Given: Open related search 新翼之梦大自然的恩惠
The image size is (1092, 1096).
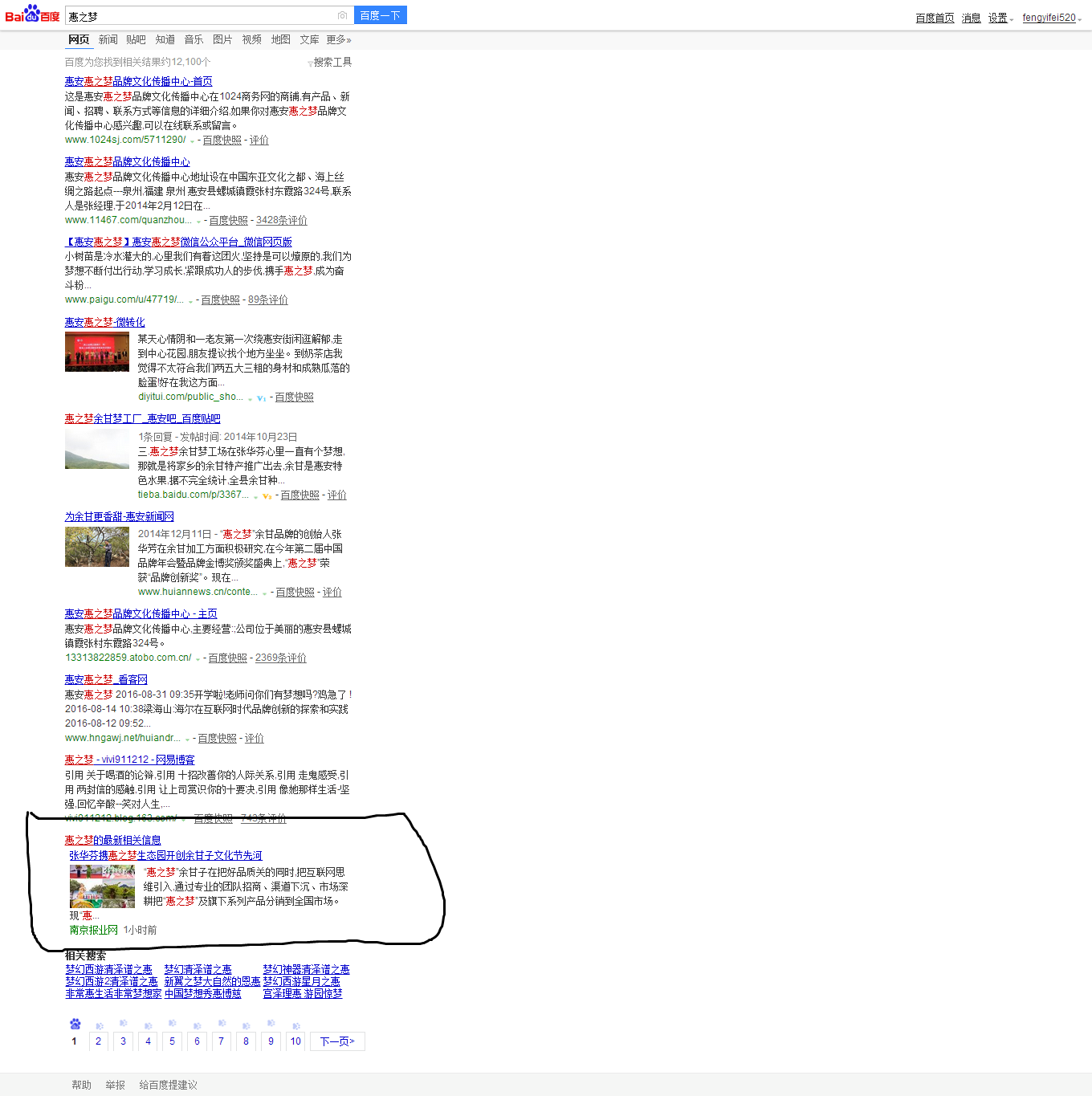Looking at the screenshot, I should [213, 981].
